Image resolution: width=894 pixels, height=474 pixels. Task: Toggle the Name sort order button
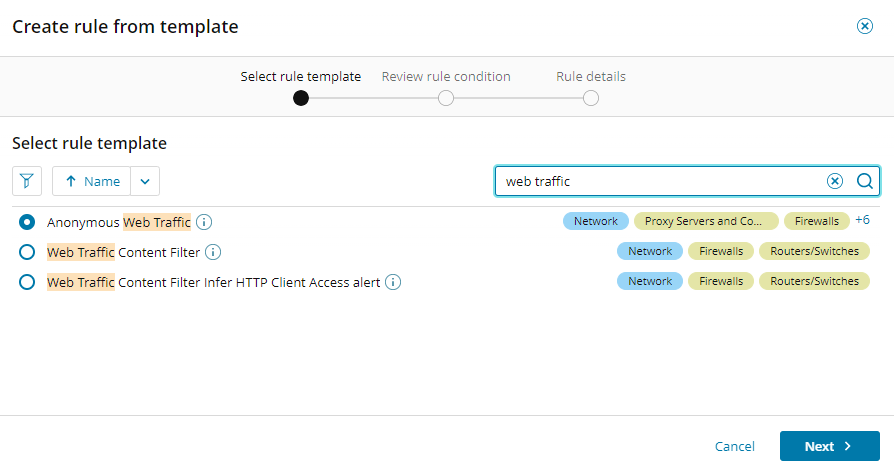pyautogui.click(x=92, y=181)
